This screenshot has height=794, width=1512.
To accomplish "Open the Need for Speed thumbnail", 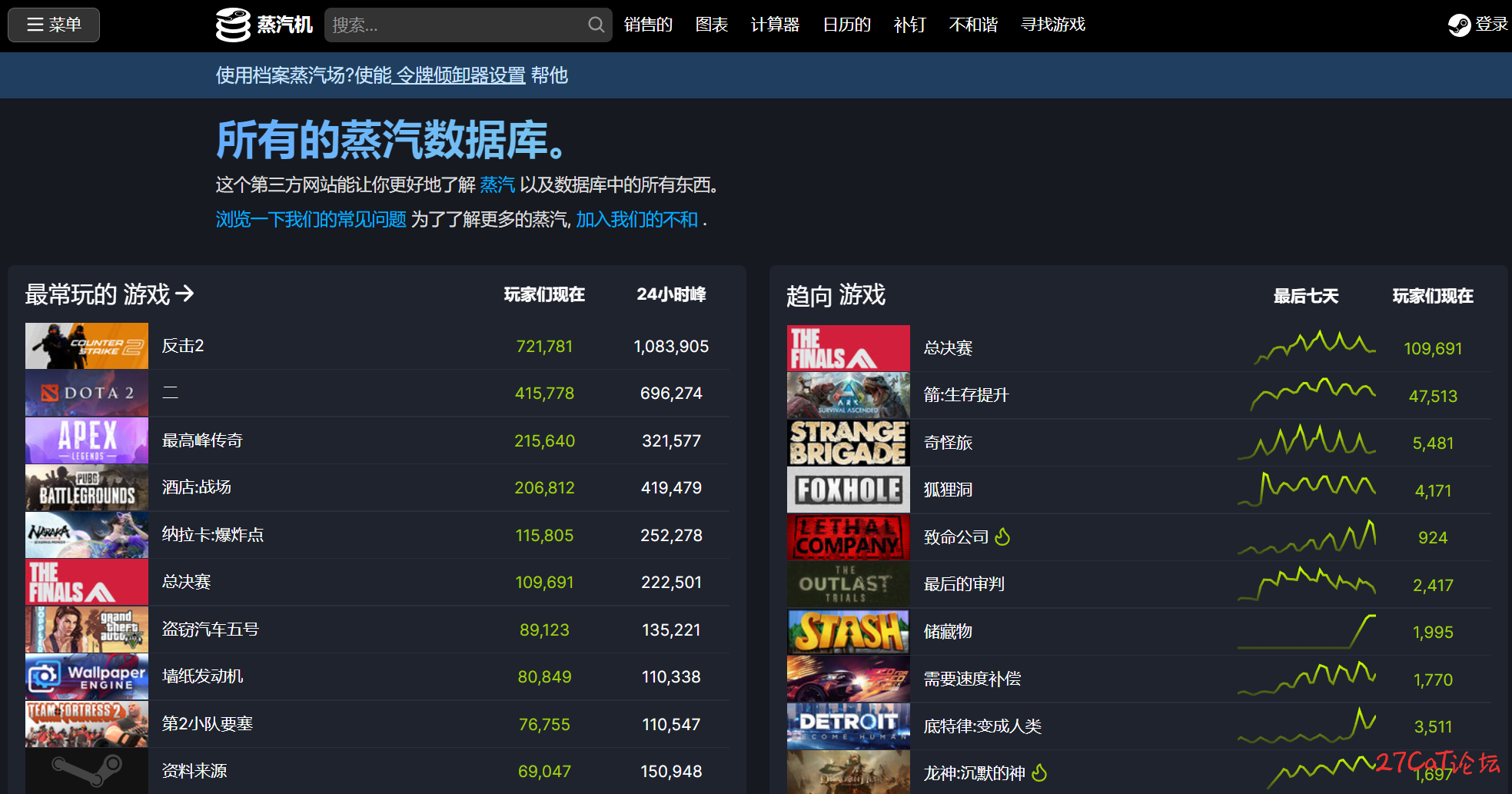I will 849,679.
